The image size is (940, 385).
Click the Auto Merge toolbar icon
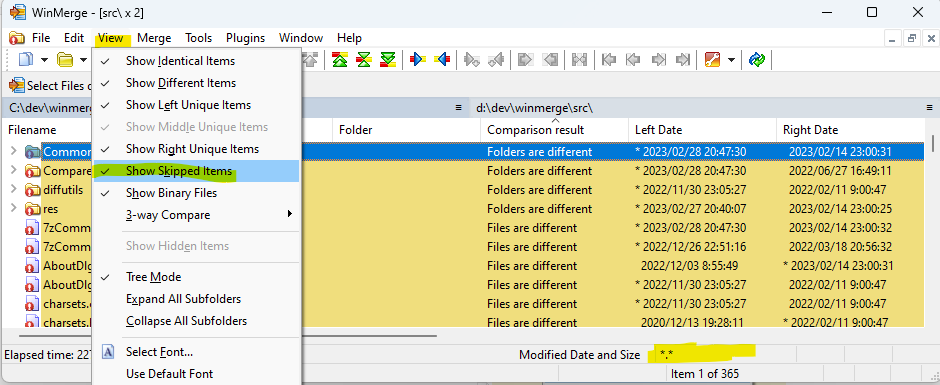click(x=579, y=59)
